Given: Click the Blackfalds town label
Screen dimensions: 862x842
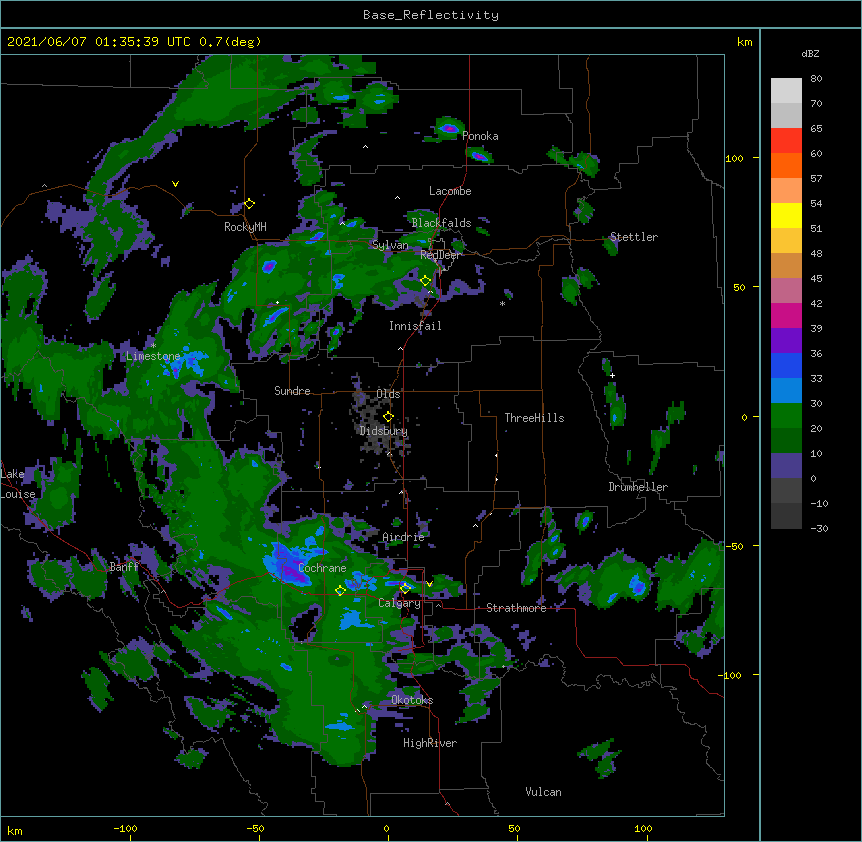Looking at the screenshot, I should (x=441, y=223).
